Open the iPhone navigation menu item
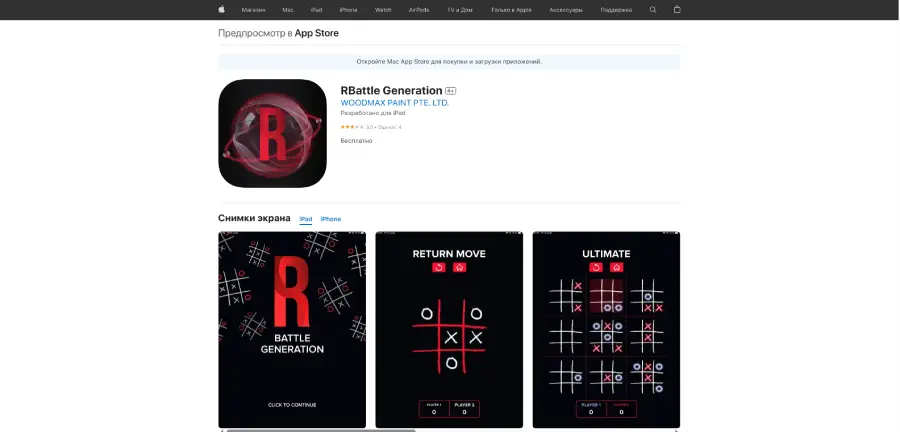This screenshot has height=432, width=900. pyautogui.click(x=348, y=10)
